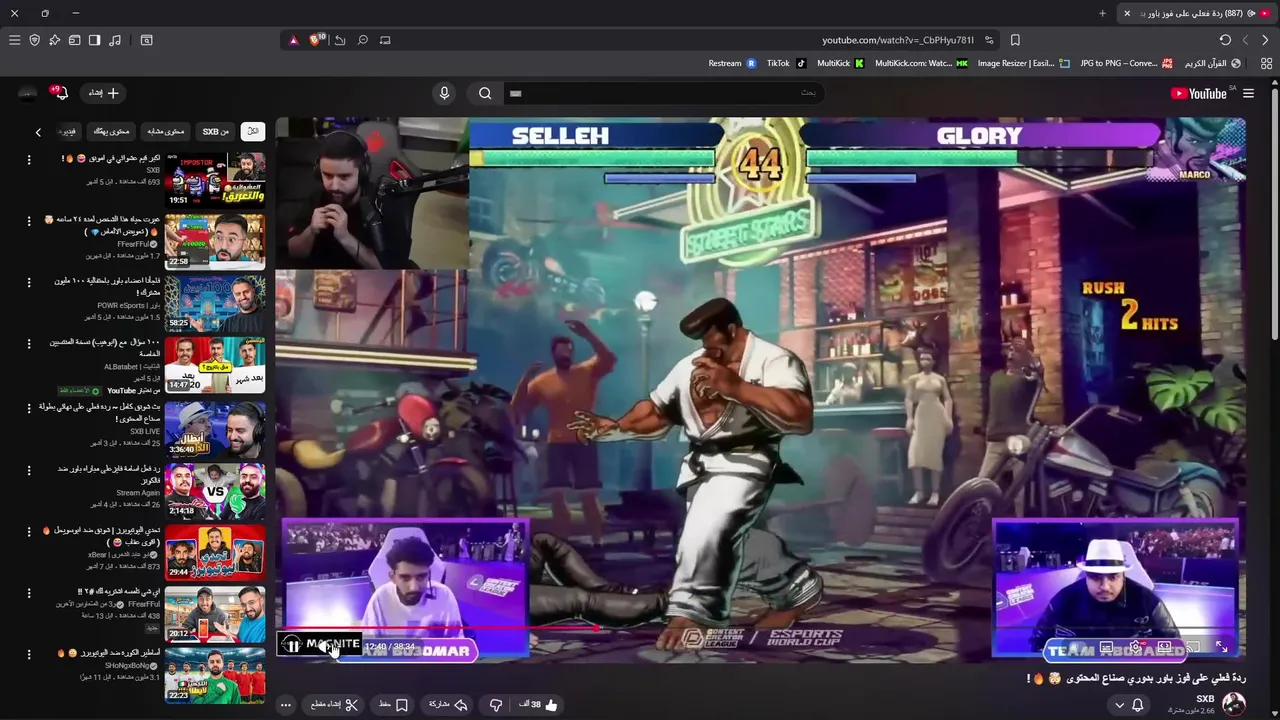Pause the video with the pause button
Viewport: 1280px width, 720px height.
click(x=292, y=646)
